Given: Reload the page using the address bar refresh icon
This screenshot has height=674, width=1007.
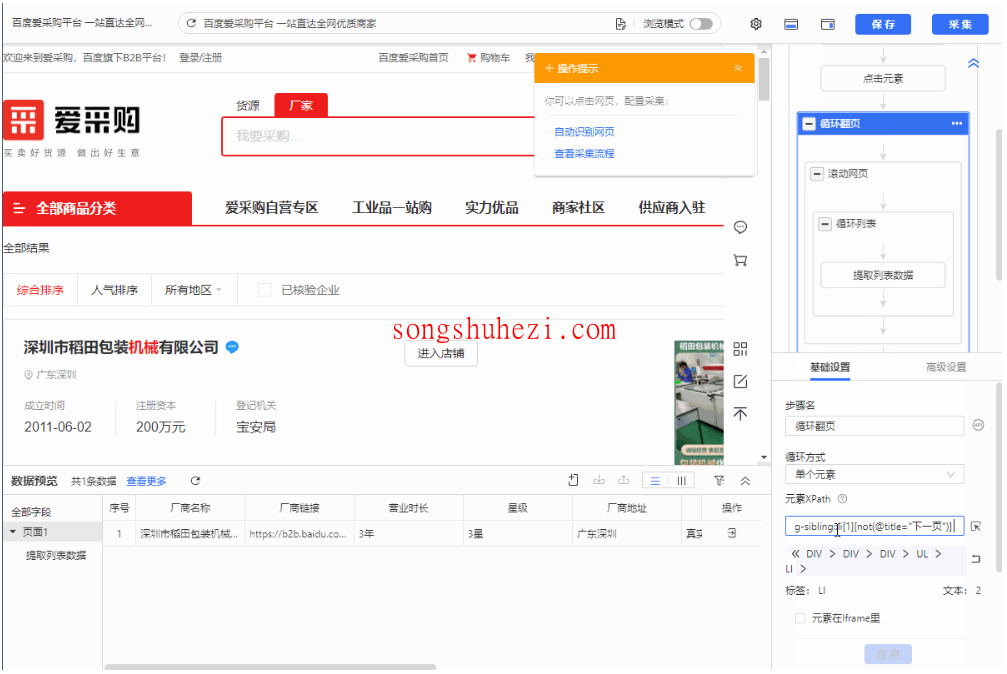Looking at the screenshot, I should 191,23.
